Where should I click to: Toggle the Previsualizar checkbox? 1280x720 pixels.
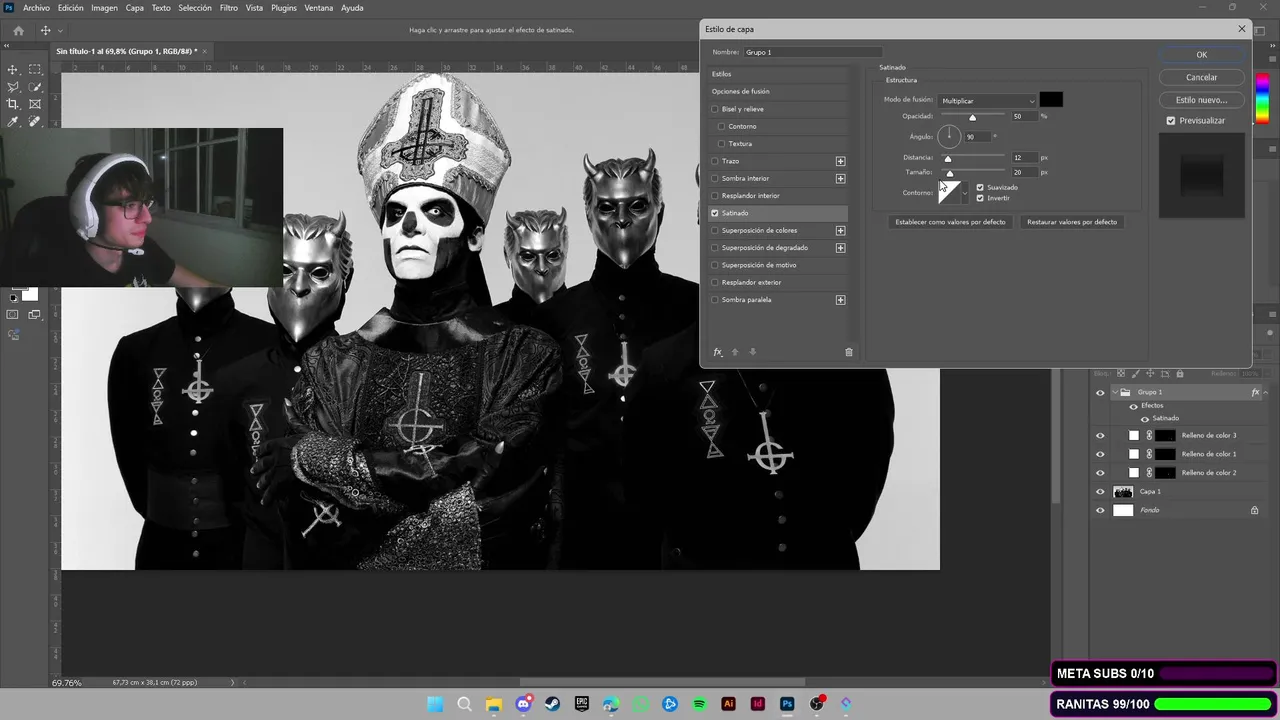point(1171,121)
